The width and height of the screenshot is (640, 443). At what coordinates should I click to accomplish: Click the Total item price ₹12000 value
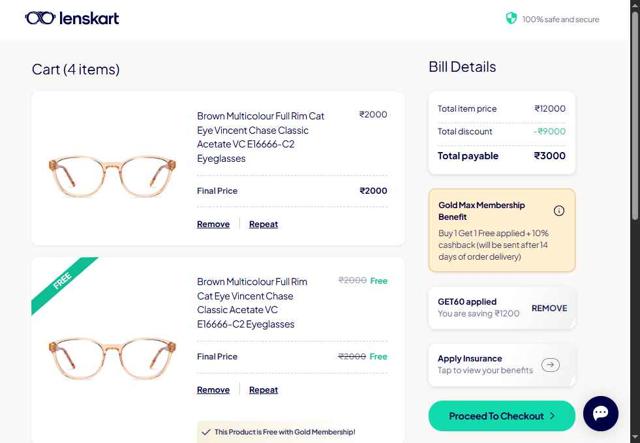pos(550,109)
